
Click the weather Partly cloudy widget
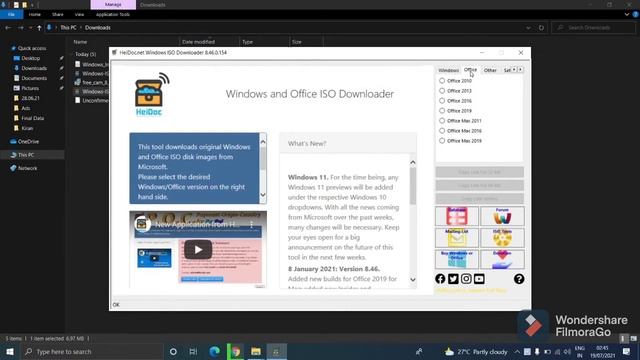click(476, 351)
